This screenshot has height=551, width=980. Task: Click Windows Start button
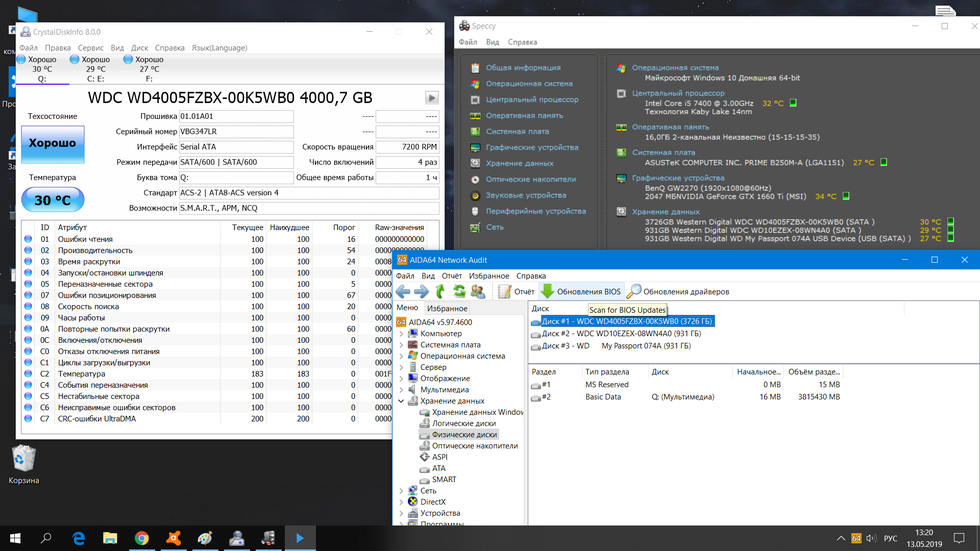pyautogui.click(x=15, y=538)
